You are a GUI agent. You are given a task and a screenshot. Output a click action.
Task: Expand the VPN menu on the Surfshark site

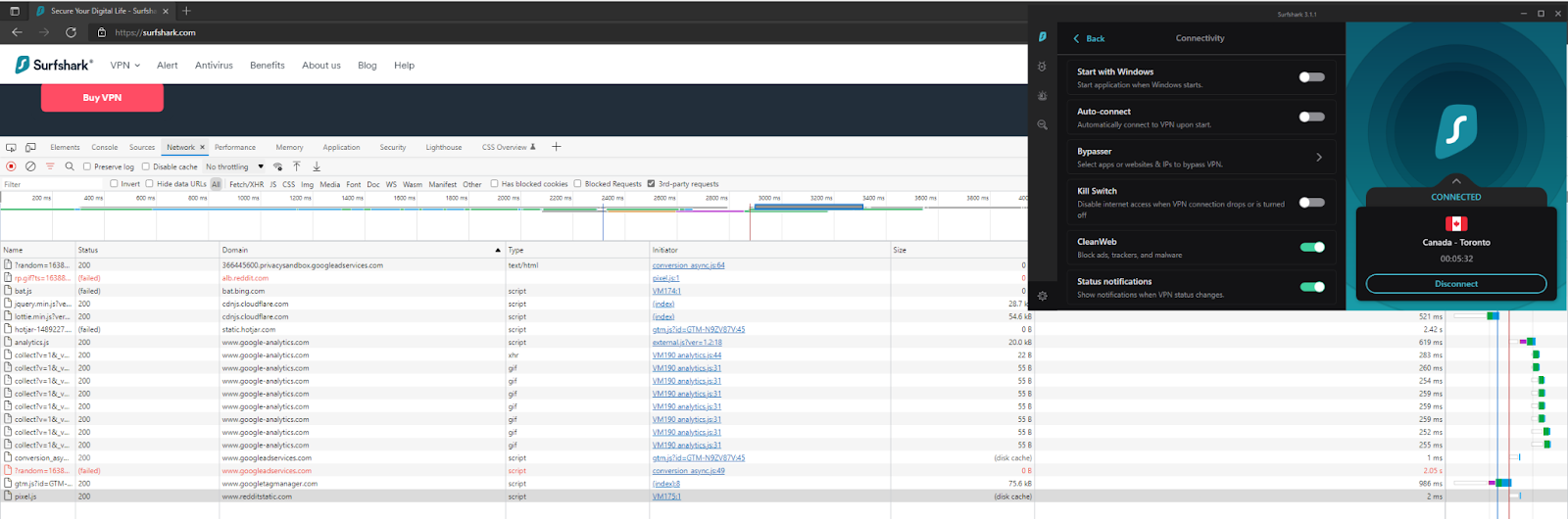point(125,66)
